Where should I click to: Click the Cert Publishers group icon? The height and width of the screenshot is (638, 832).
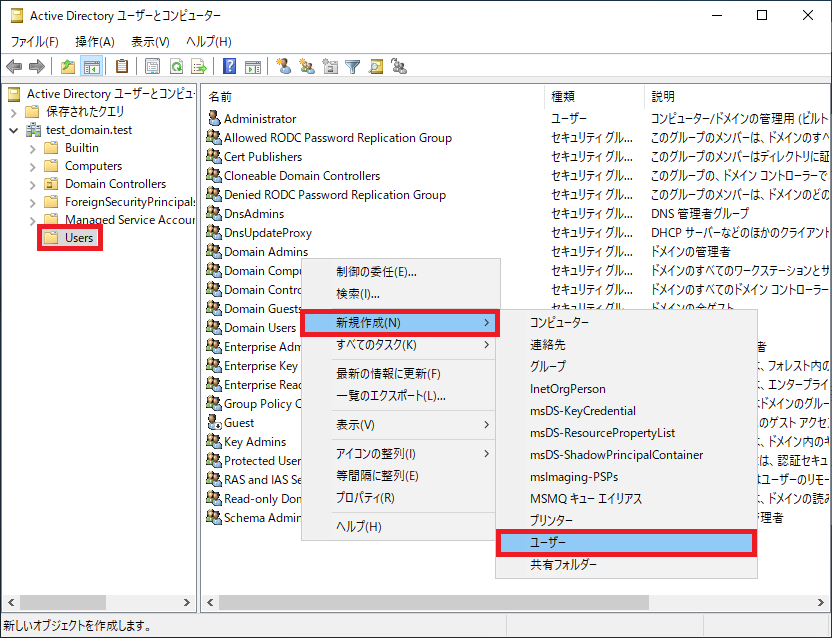[214, 157]
